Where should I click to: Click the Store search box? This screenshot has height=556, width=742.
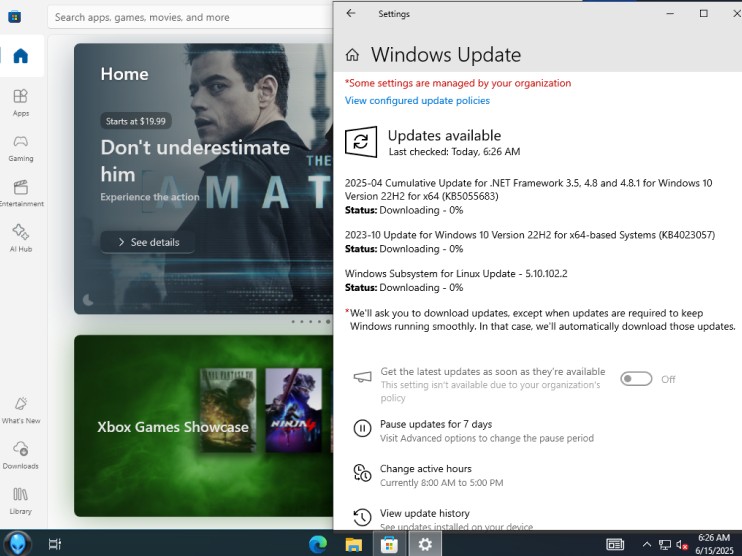click(190, 18)
